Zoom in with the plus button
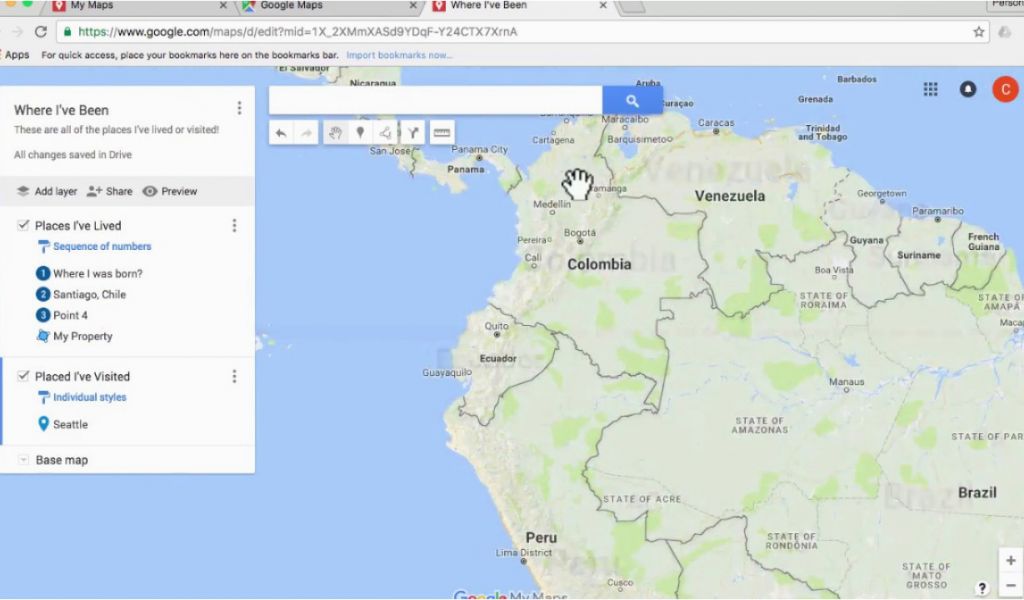Viewport: 1024px width, 600px height. (x=1010, y=561)
